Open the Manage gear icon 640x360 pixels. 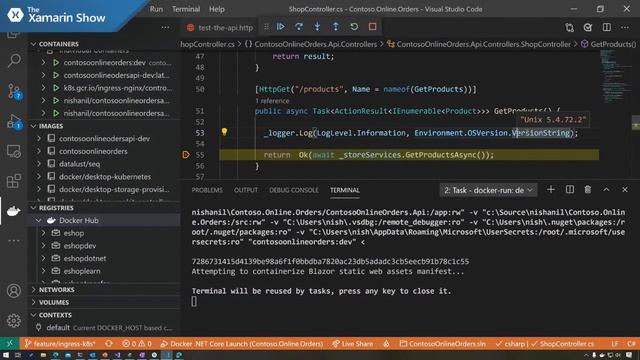tap(14, 320)
